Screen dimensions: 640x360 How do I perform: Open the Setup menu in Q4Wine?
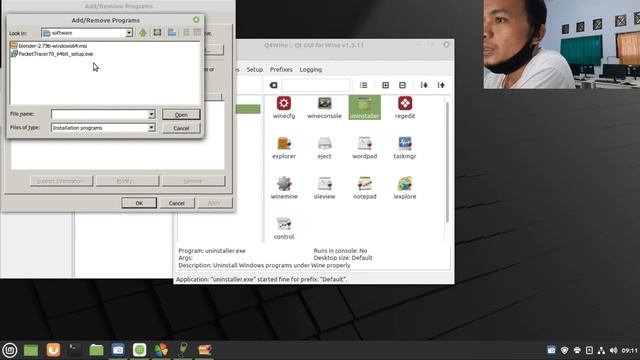(254, 69)
